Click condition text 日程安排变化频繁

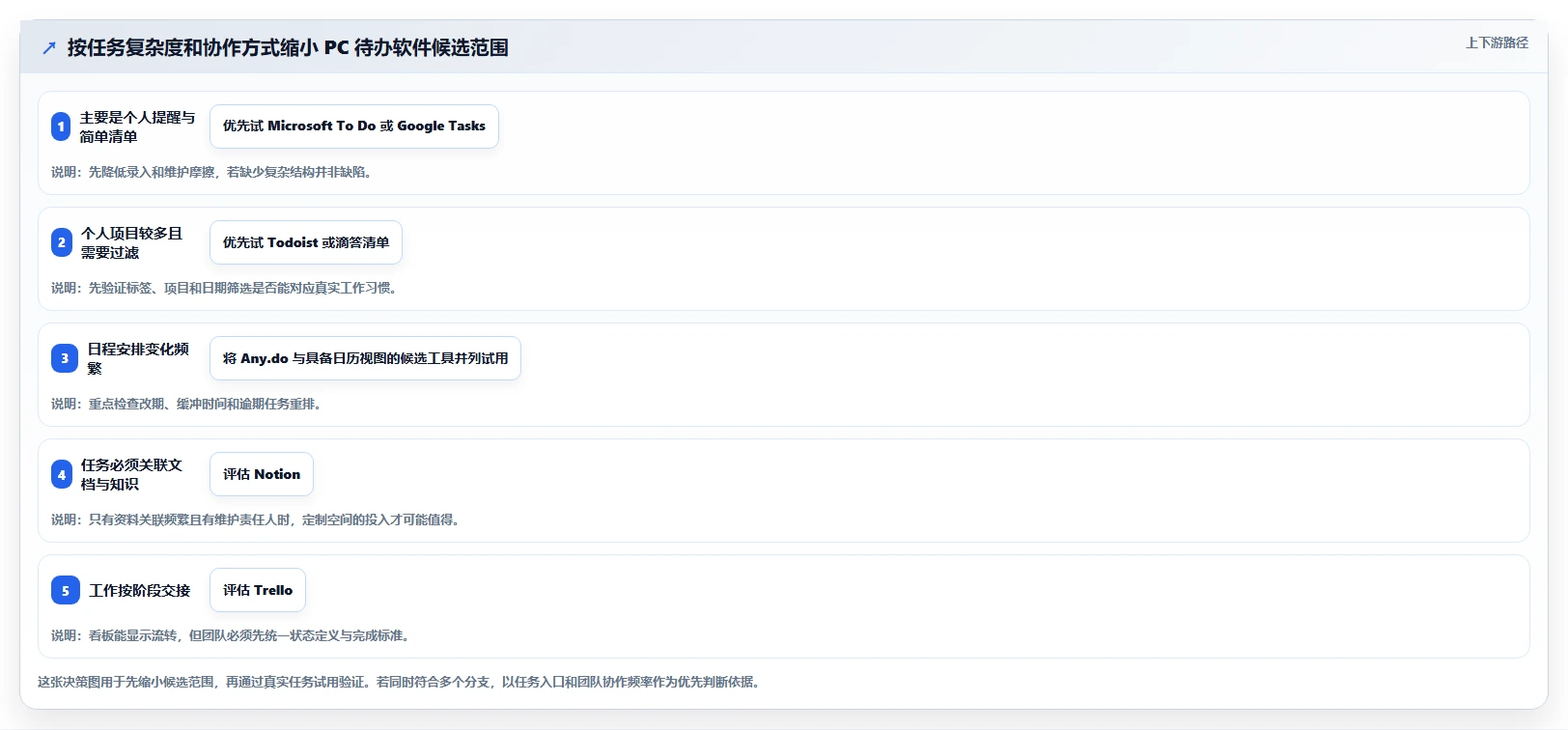138,358
